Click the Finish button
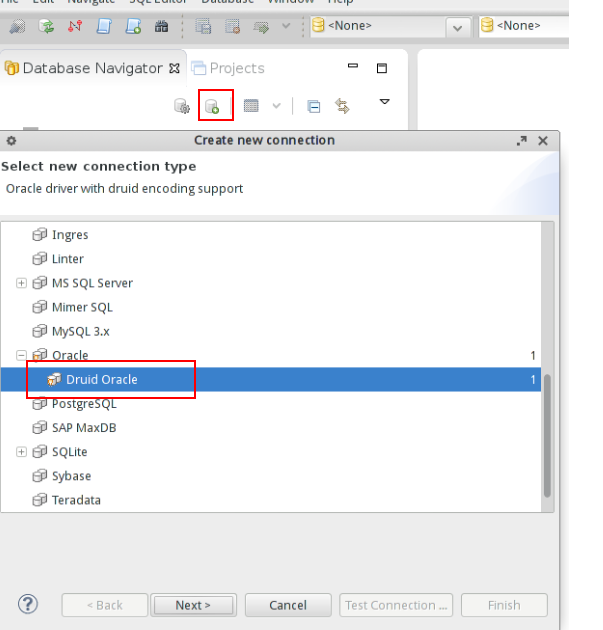603x630 pixels. click(x=504, y=605)
